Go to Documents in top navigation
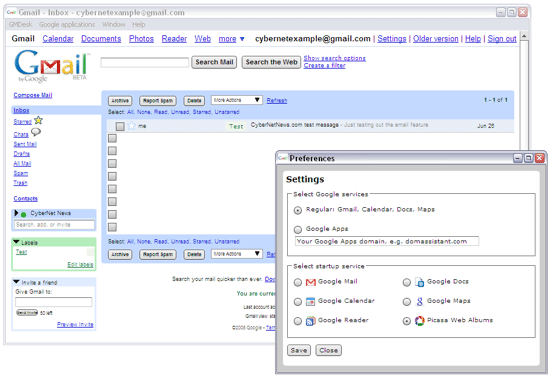The image size is (550, 378). click(101, 39)
